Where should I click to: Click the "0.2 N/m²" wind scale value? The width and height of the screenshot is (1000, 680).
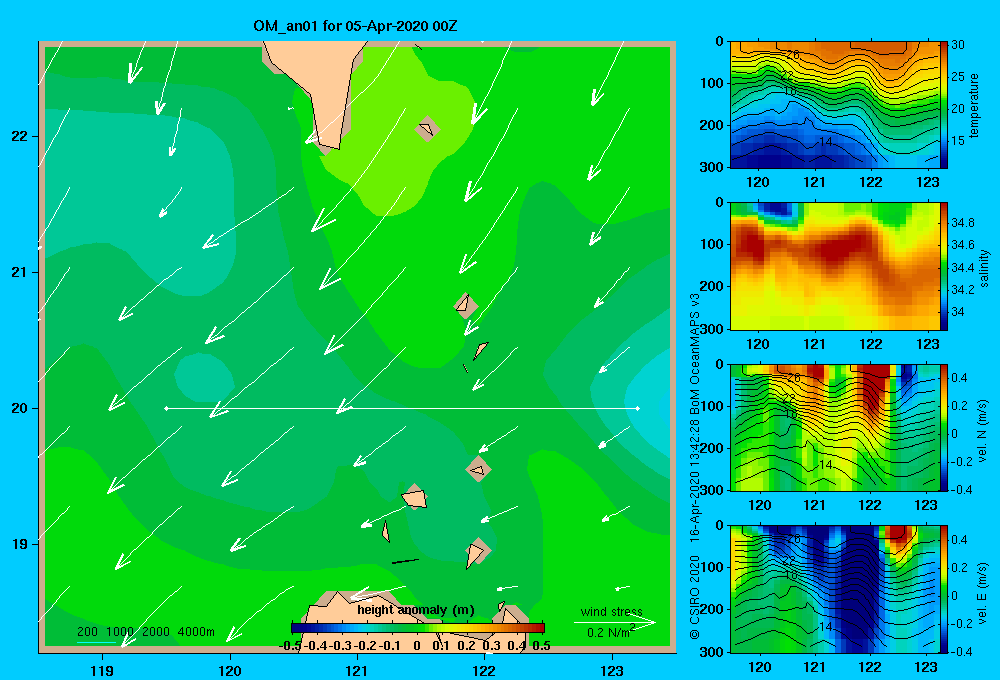611,632
